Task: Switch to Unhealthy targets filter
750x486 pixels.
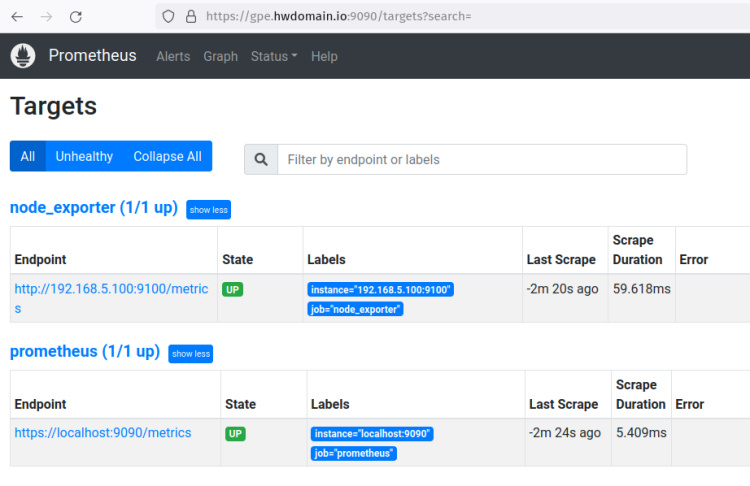Action: point(84,156)
